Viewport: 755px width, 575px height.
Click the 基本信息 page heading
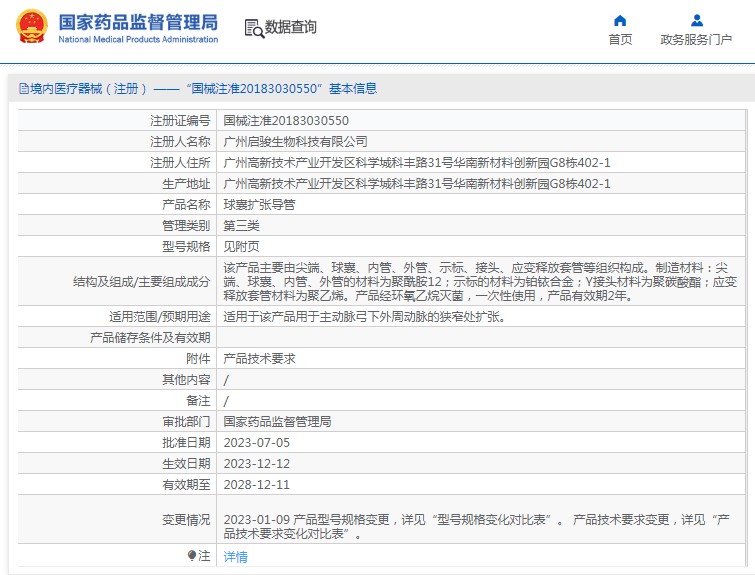point(353,89)
